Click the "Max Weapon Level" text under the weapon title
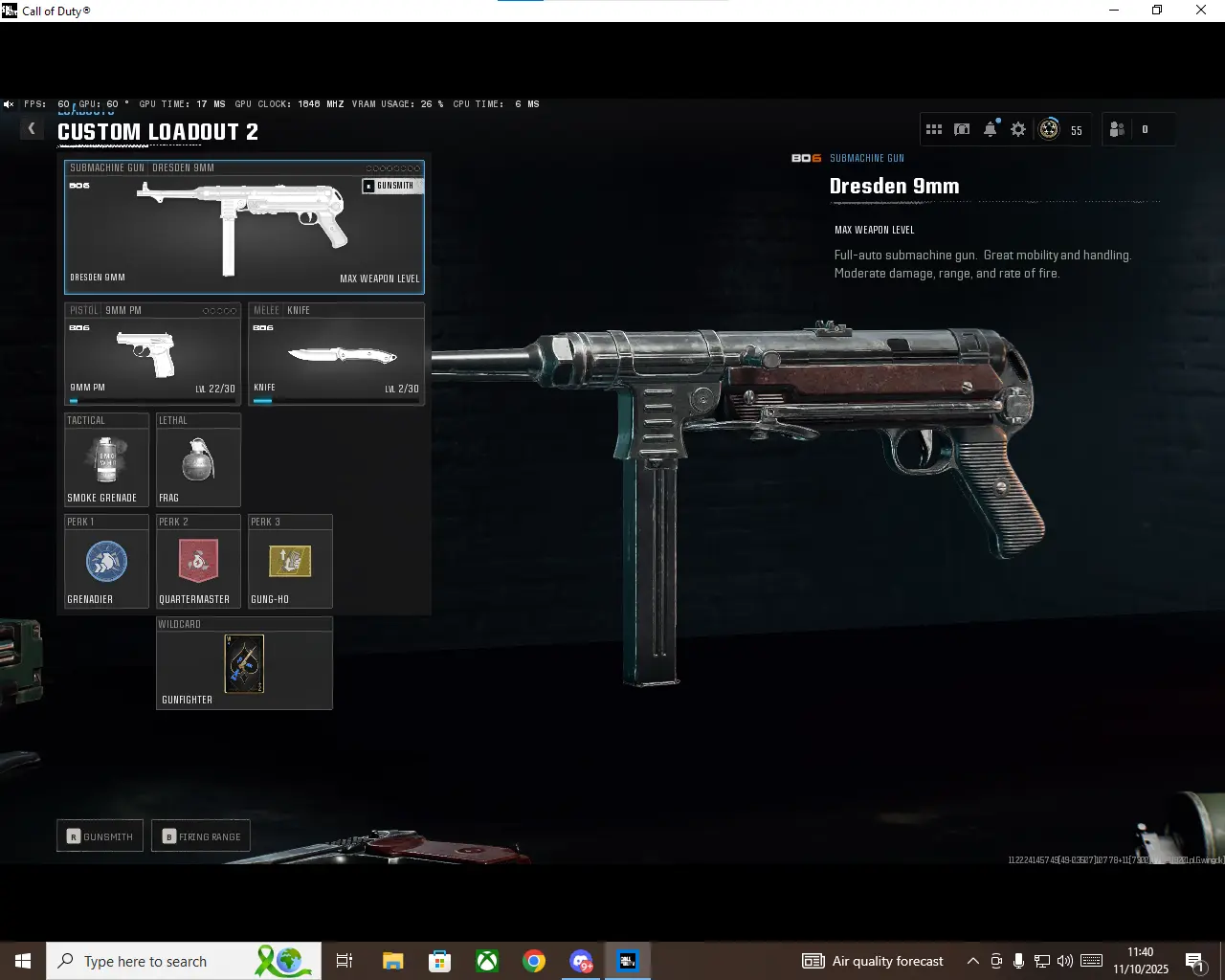This screenshot has width=1225, height=980. tap(875, 231)
